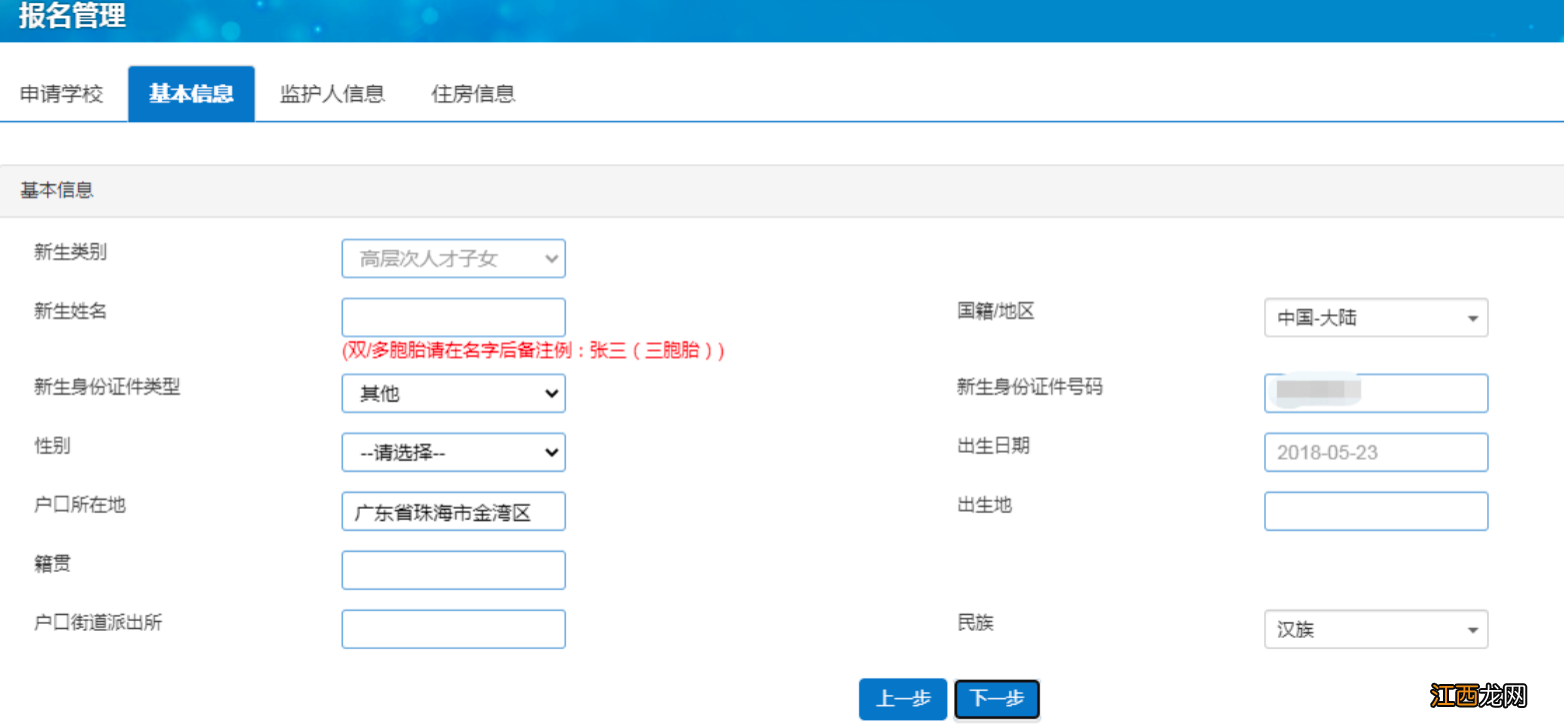Click the 国籍/地区 label
Screen dimensions: 1564x726
click(996, 311)
